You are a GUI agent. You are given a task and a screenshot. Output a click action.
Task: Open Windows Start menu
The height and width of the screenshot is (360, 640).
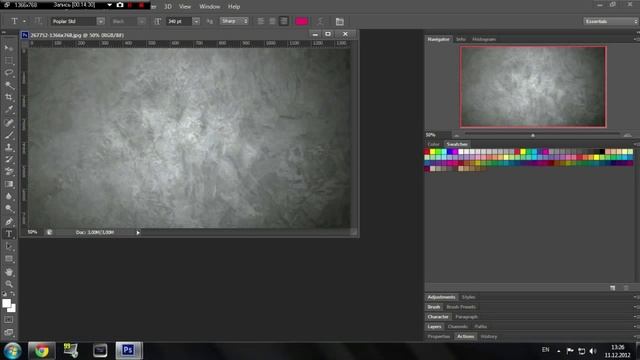click(12, 351)
